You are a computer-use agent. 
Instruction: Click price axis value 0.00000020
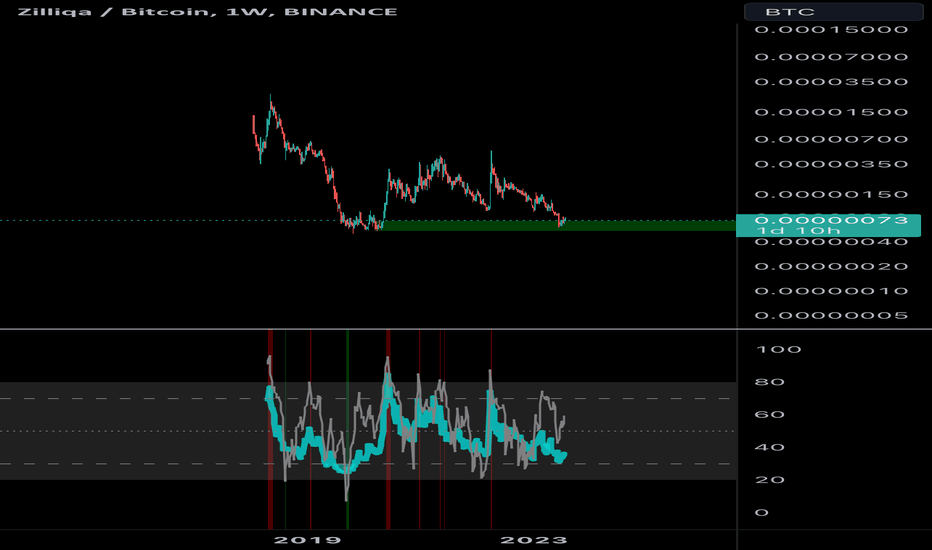831,266
